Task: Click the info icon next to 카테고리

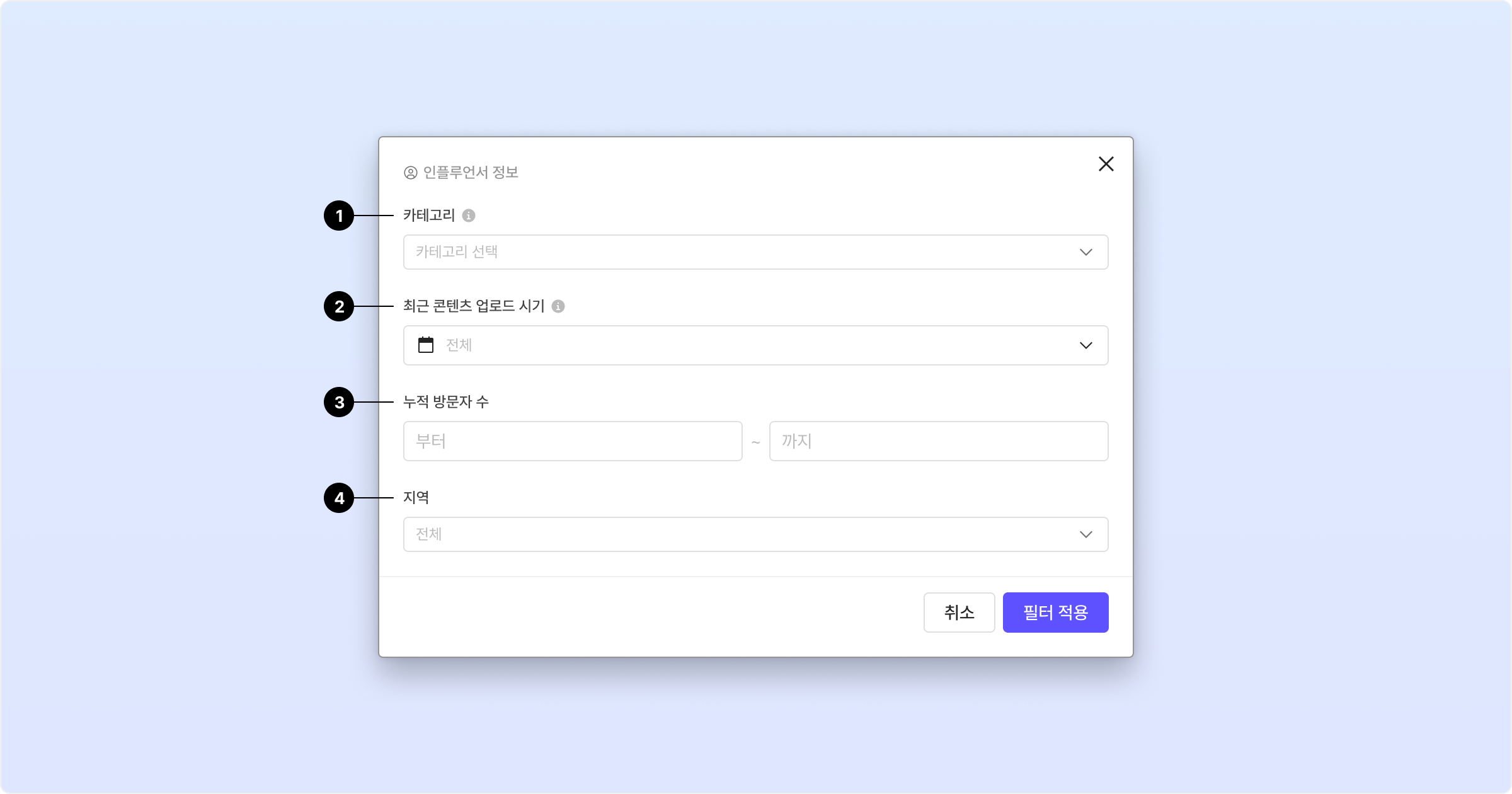Action: 469,216
